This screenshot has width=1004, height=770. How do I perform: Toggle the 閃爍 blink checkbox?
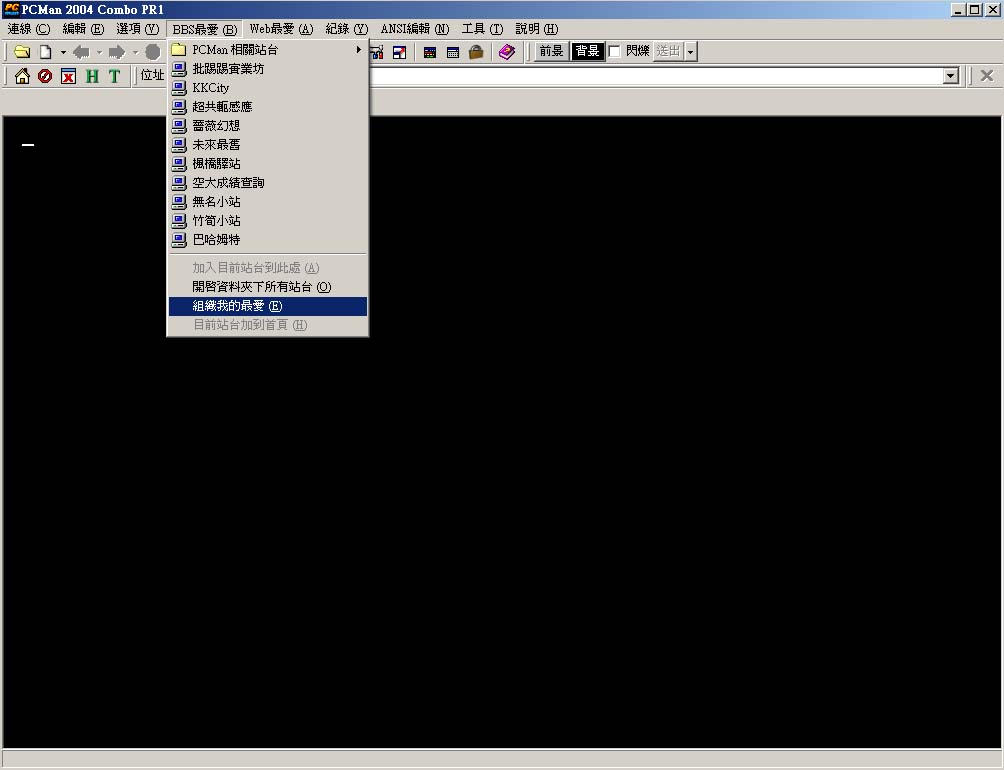tap(615, 51)
